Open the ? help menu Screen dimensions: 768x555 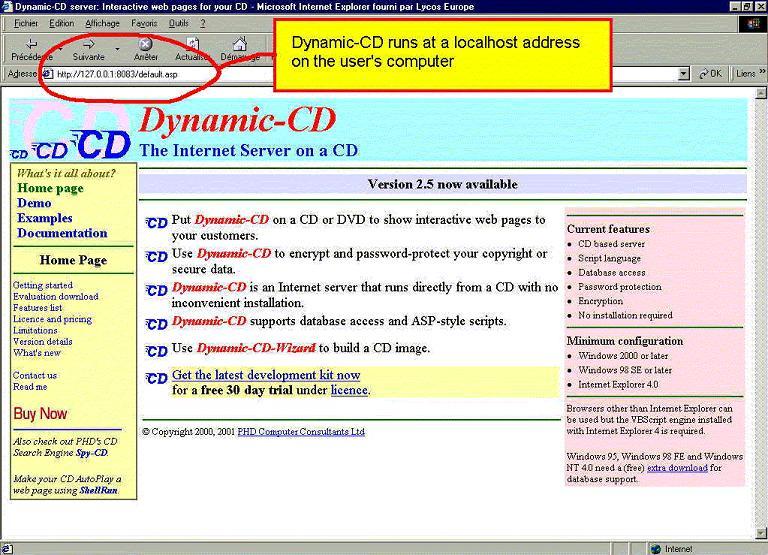click(202, 23)
